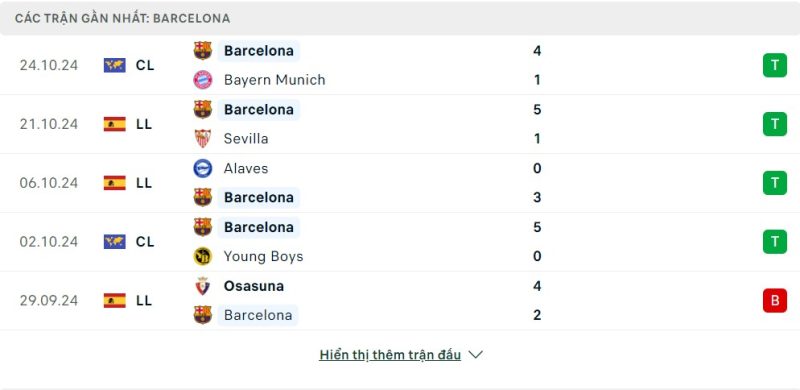The width and height of the screenshot is (800, 390).
Task: Select the Osasuna team name
Action: [x=254, y=286]
